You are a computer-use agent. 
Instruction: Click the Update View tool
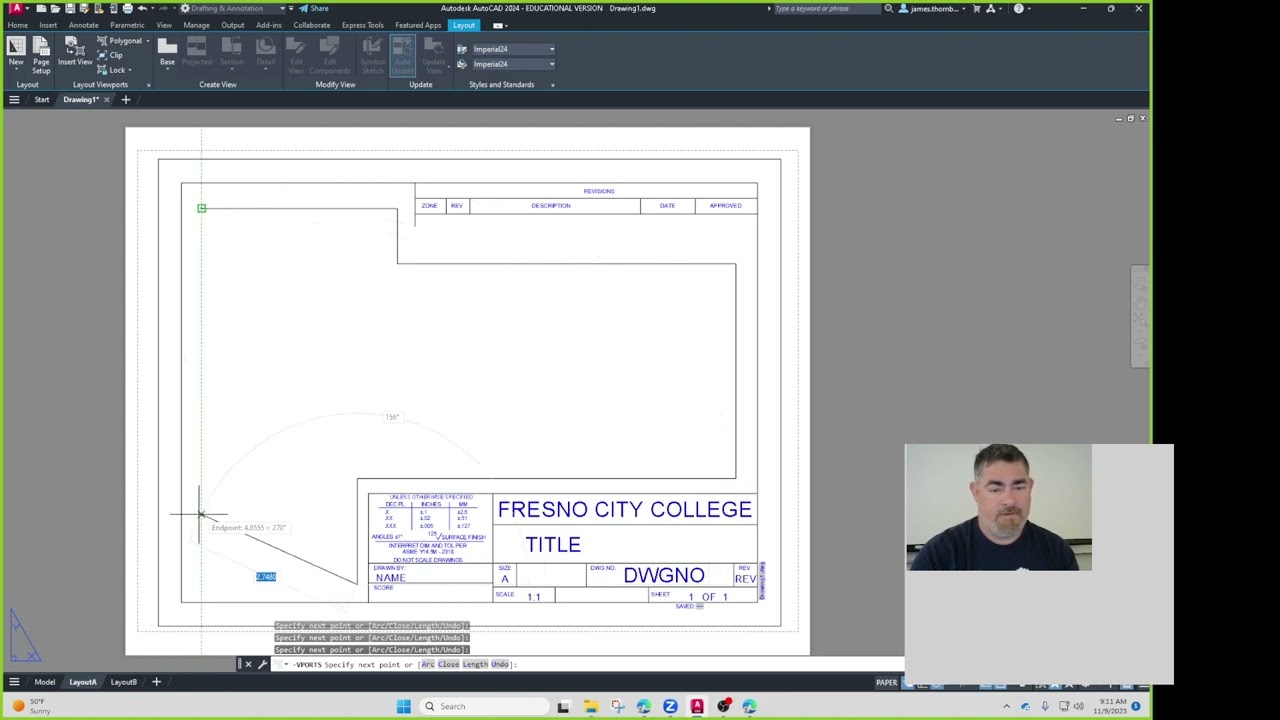point(434,55)
